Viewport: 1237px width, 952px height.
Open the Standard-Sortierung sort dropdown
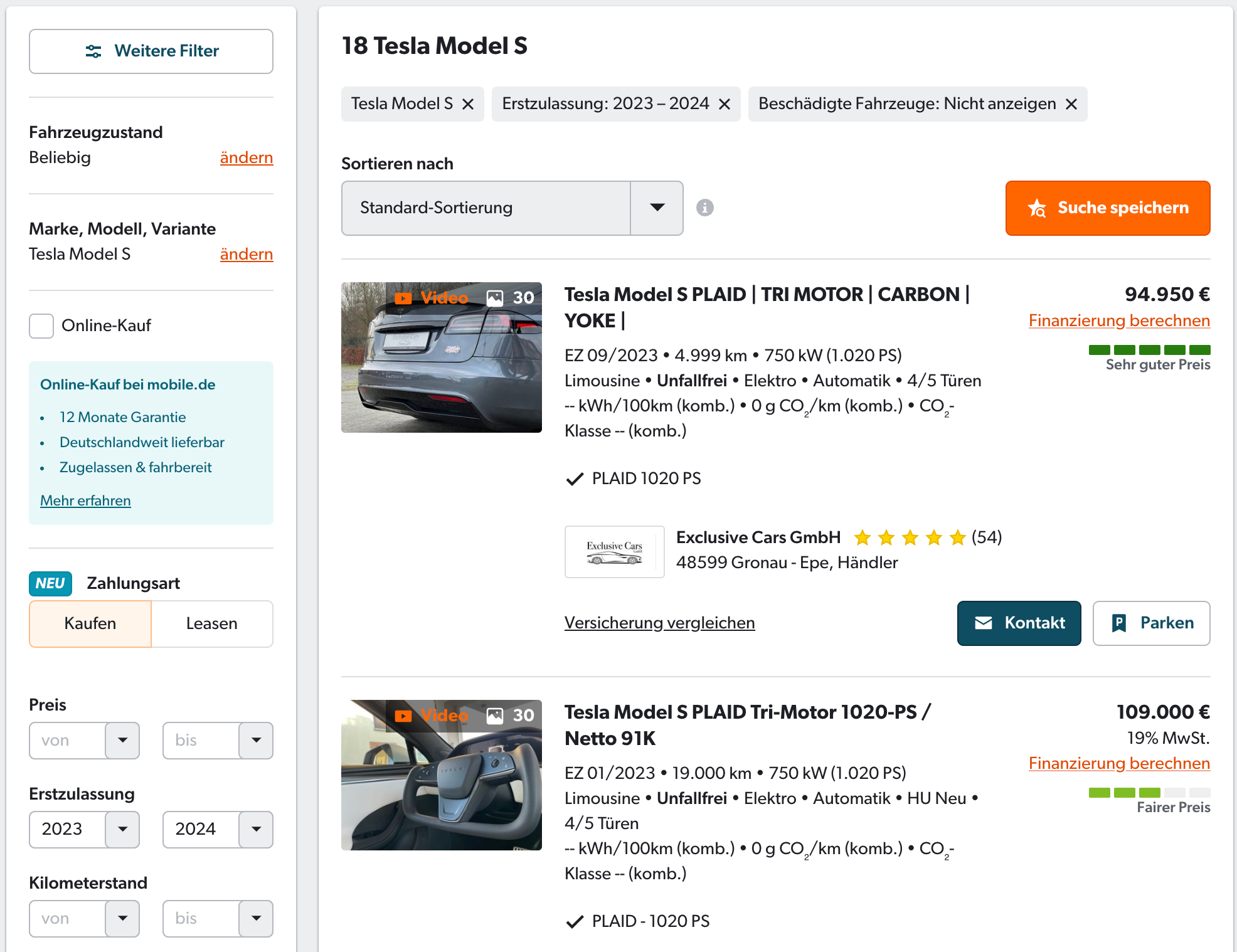click(512, 208)
